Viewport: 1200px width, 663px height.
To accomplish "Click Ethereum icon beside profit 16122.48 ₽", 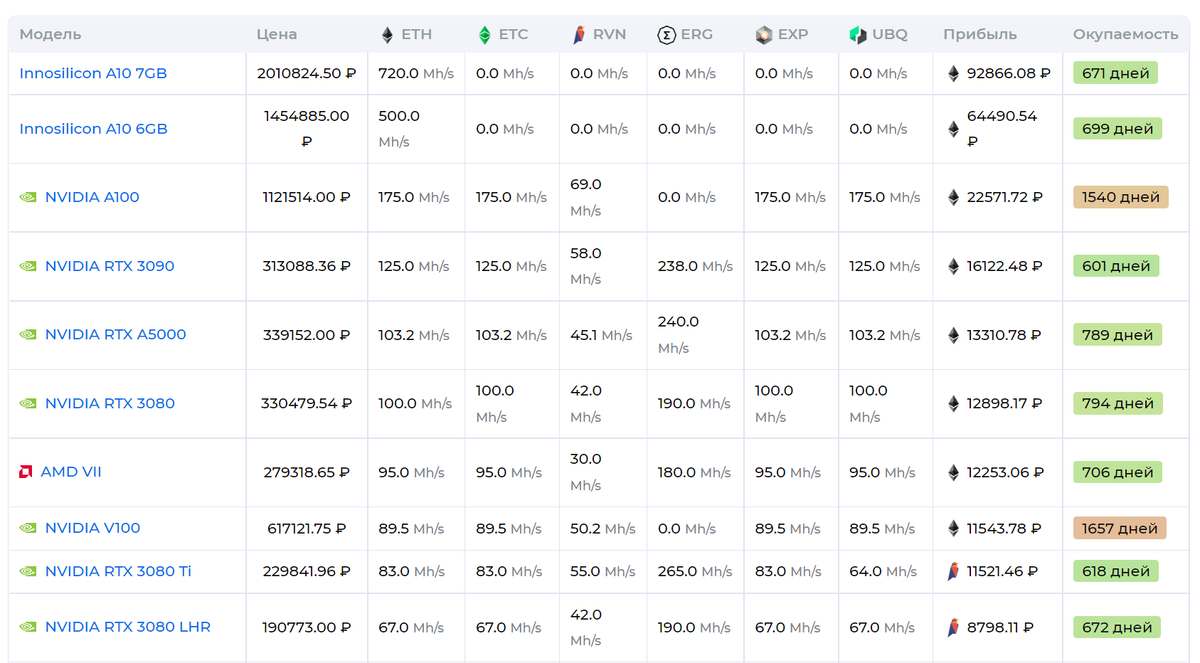I will [x=953, y=267].
